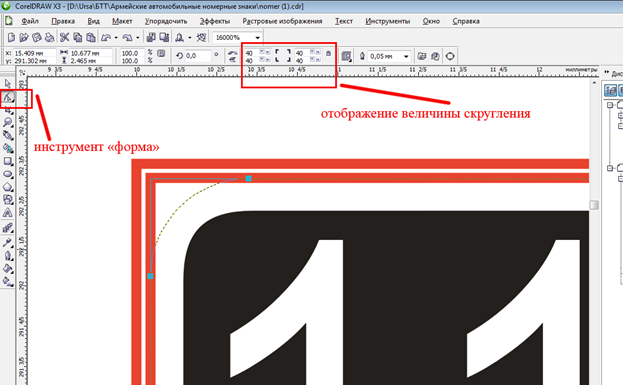Open the Вид menu
Image resolution: width=624 pixels, height=386 pixels.
pyautogui.click(x=94, y=21)
